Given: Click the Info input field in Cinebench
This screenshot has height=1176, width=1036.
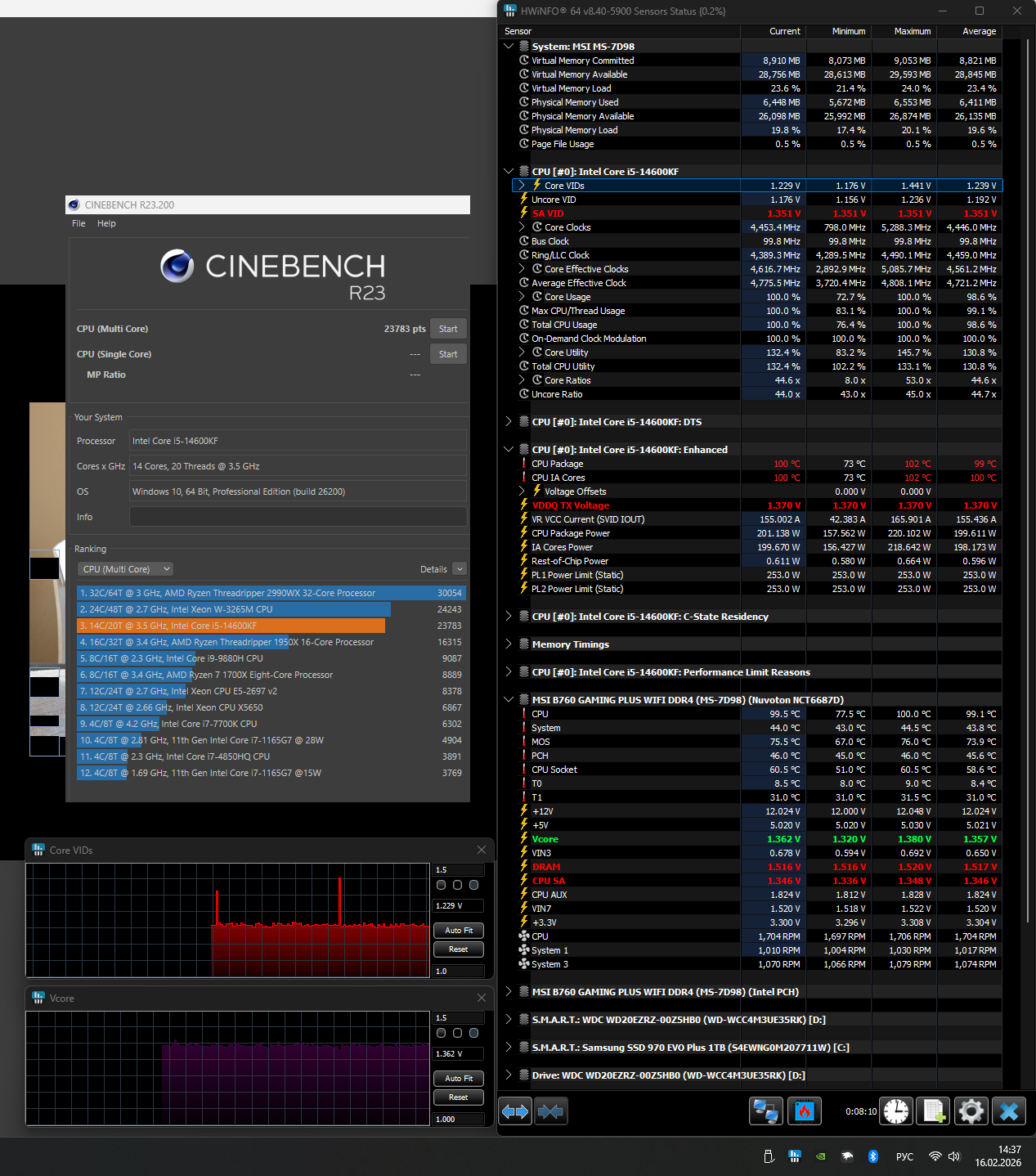Looking at the screenshot, I should pos(298,517).
